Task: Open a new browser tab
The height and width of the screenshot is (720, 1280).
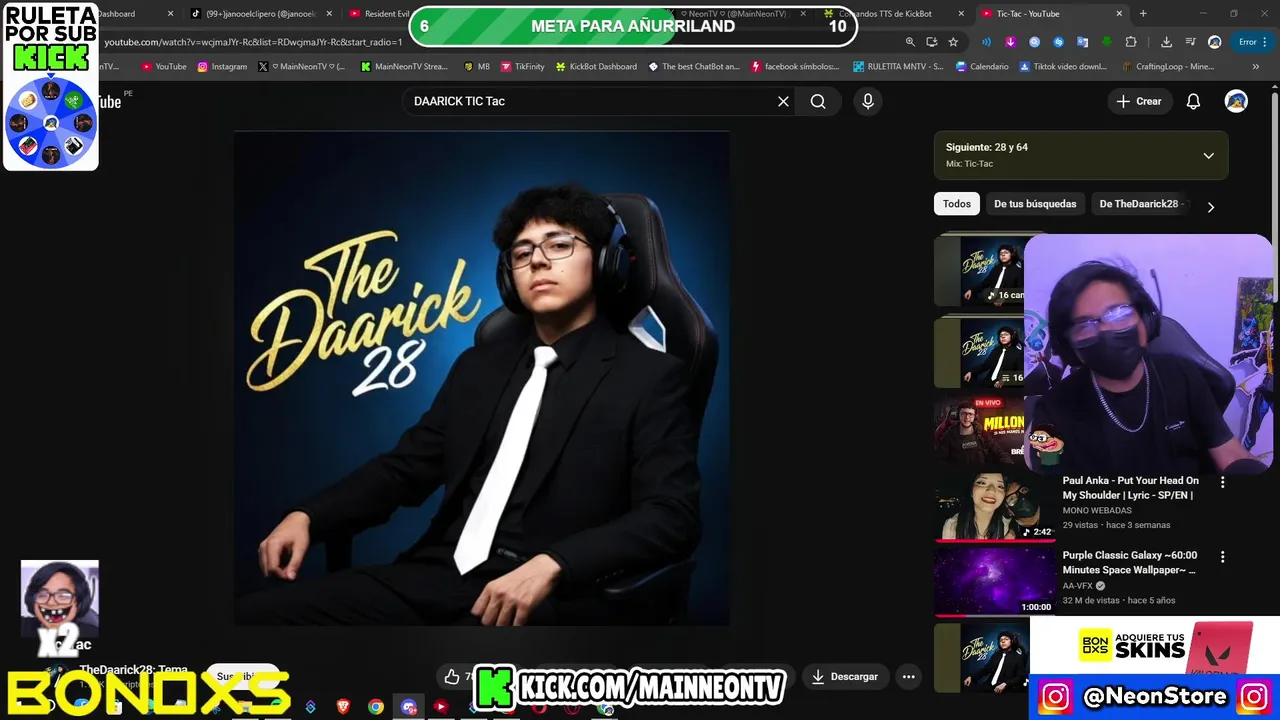Action: coord(1143,14)
